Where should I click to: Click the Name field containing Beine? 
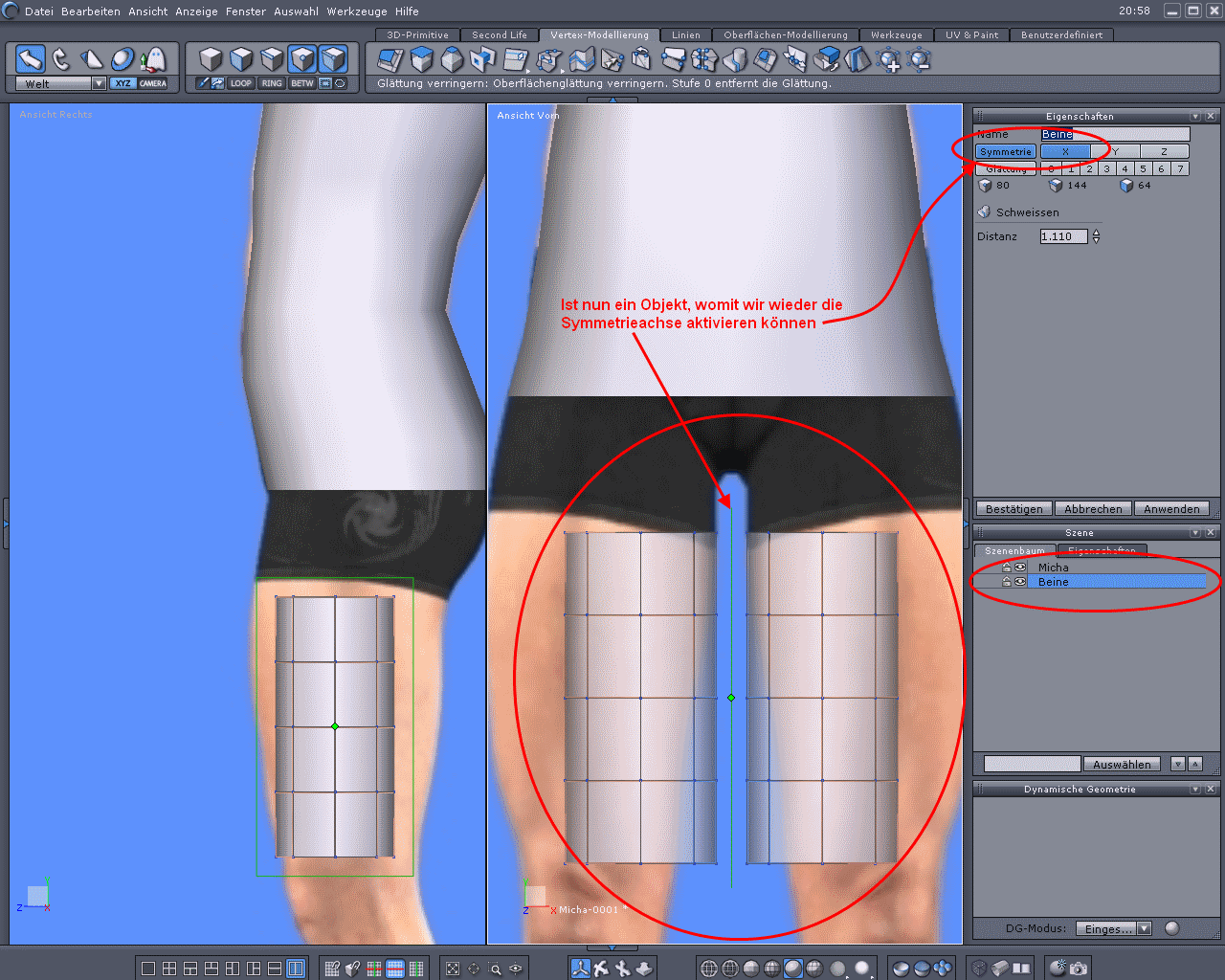coord(1115,134)
